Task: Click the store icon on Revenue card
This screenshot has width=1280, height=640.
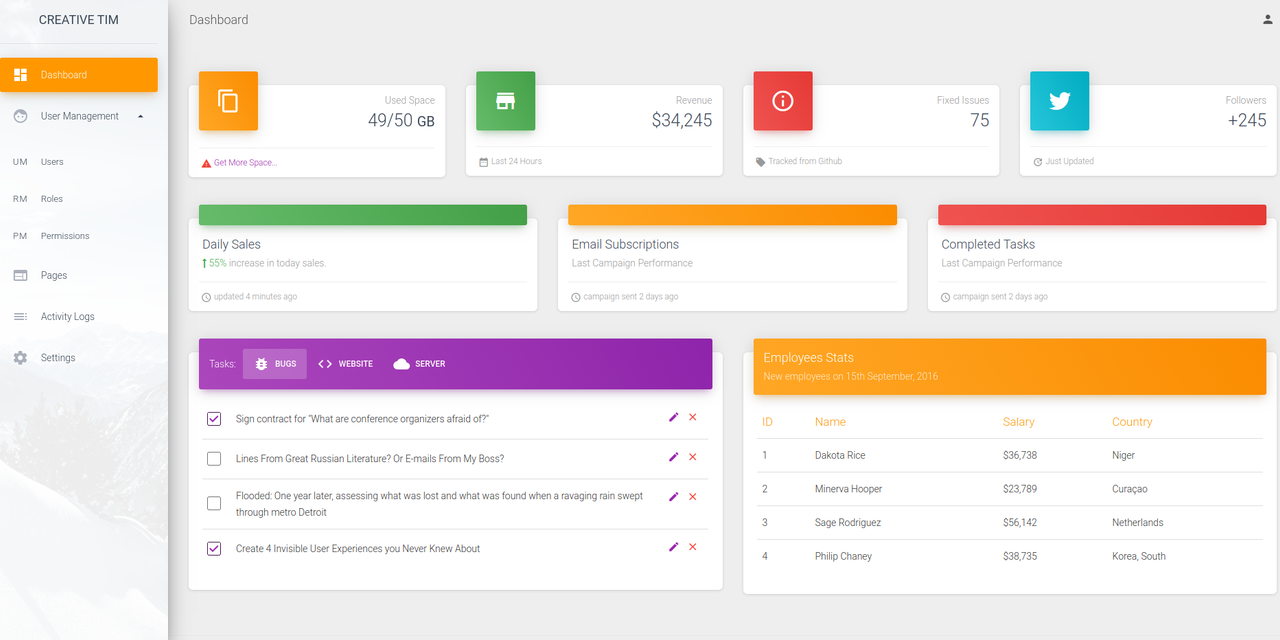Action: coord(505,101)
